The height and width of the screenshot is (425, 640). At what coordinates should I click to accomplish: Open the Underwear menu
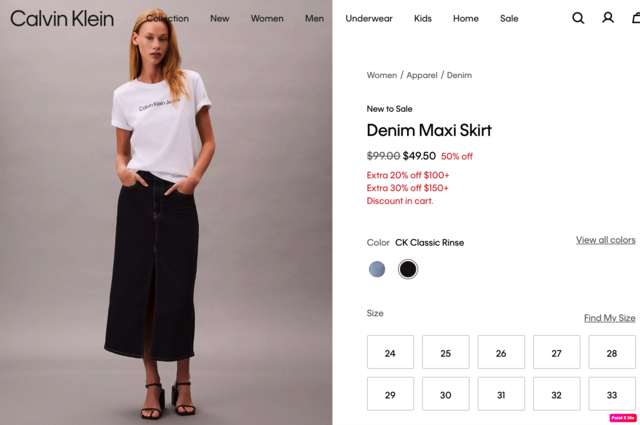[369, 18]
